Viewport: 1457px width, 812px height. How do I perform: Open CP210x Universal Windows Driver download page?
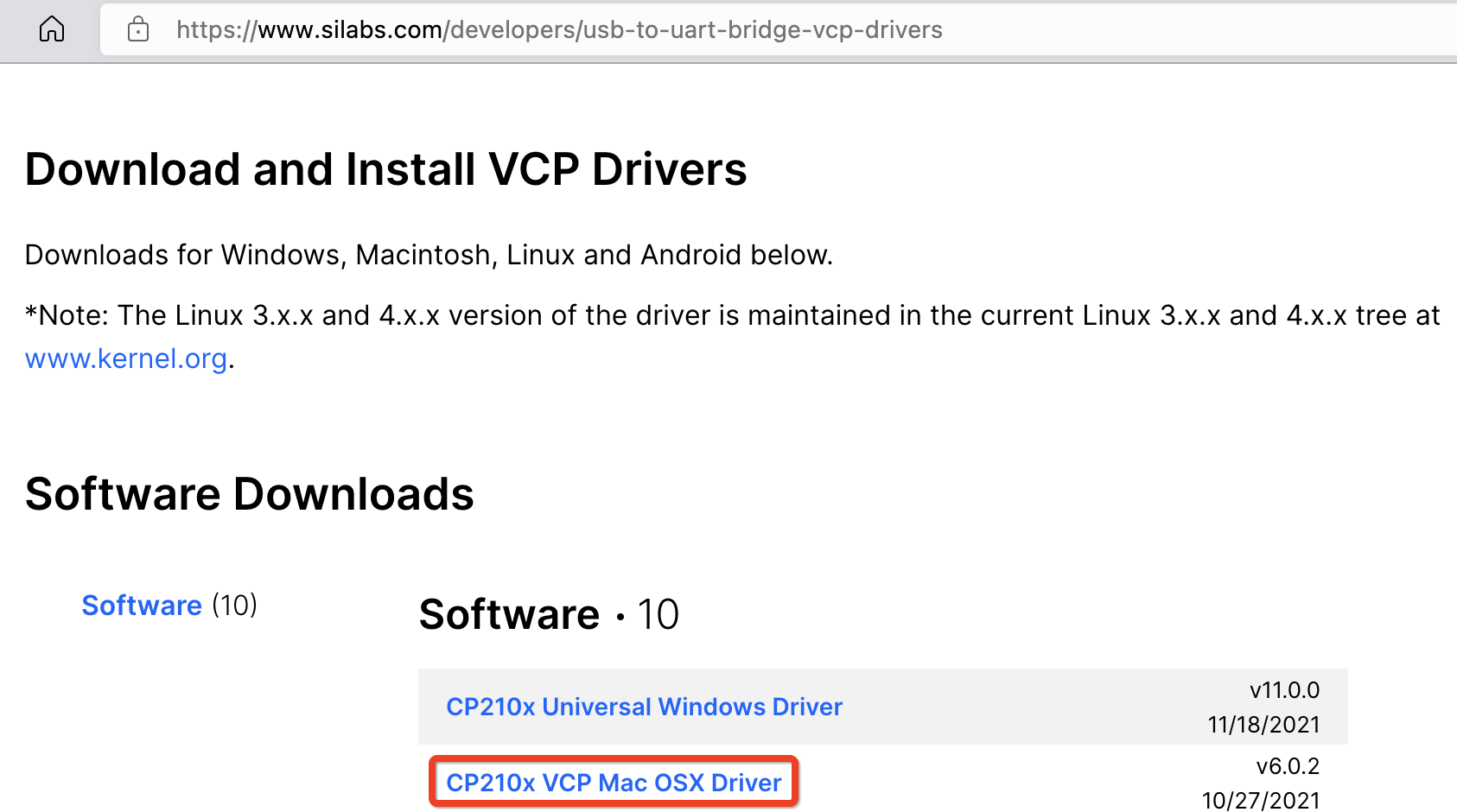point(644,706)
